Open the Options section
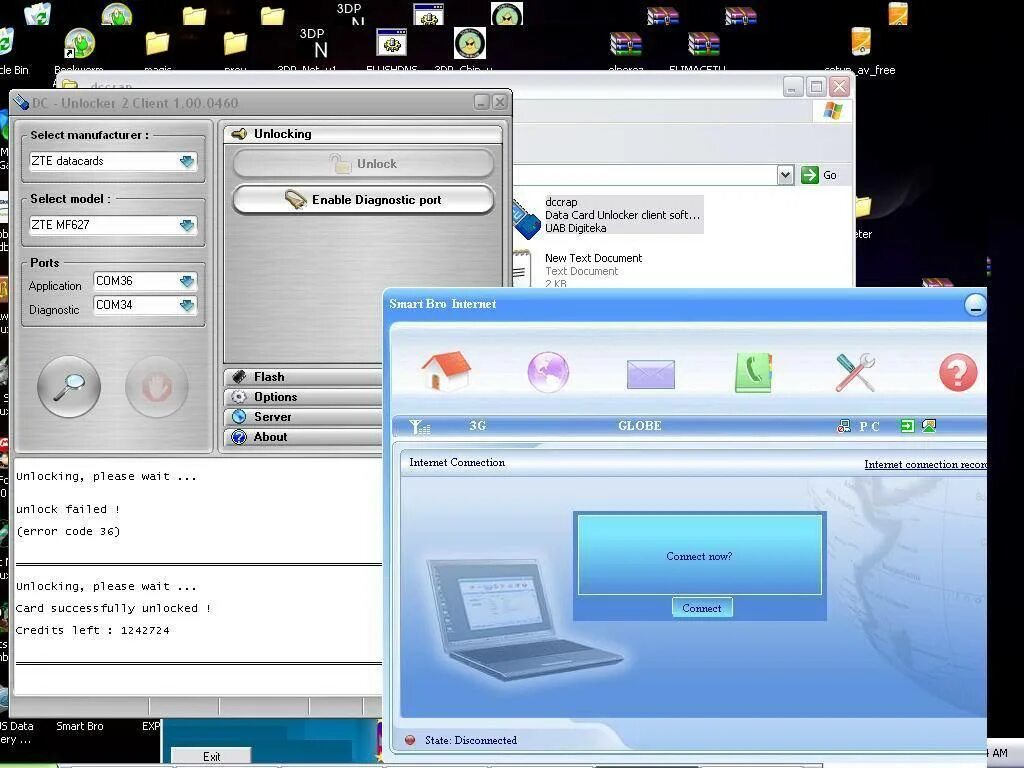Viewport: 1024px width, 768px height. pyautogui.click(x=304, y=397)
